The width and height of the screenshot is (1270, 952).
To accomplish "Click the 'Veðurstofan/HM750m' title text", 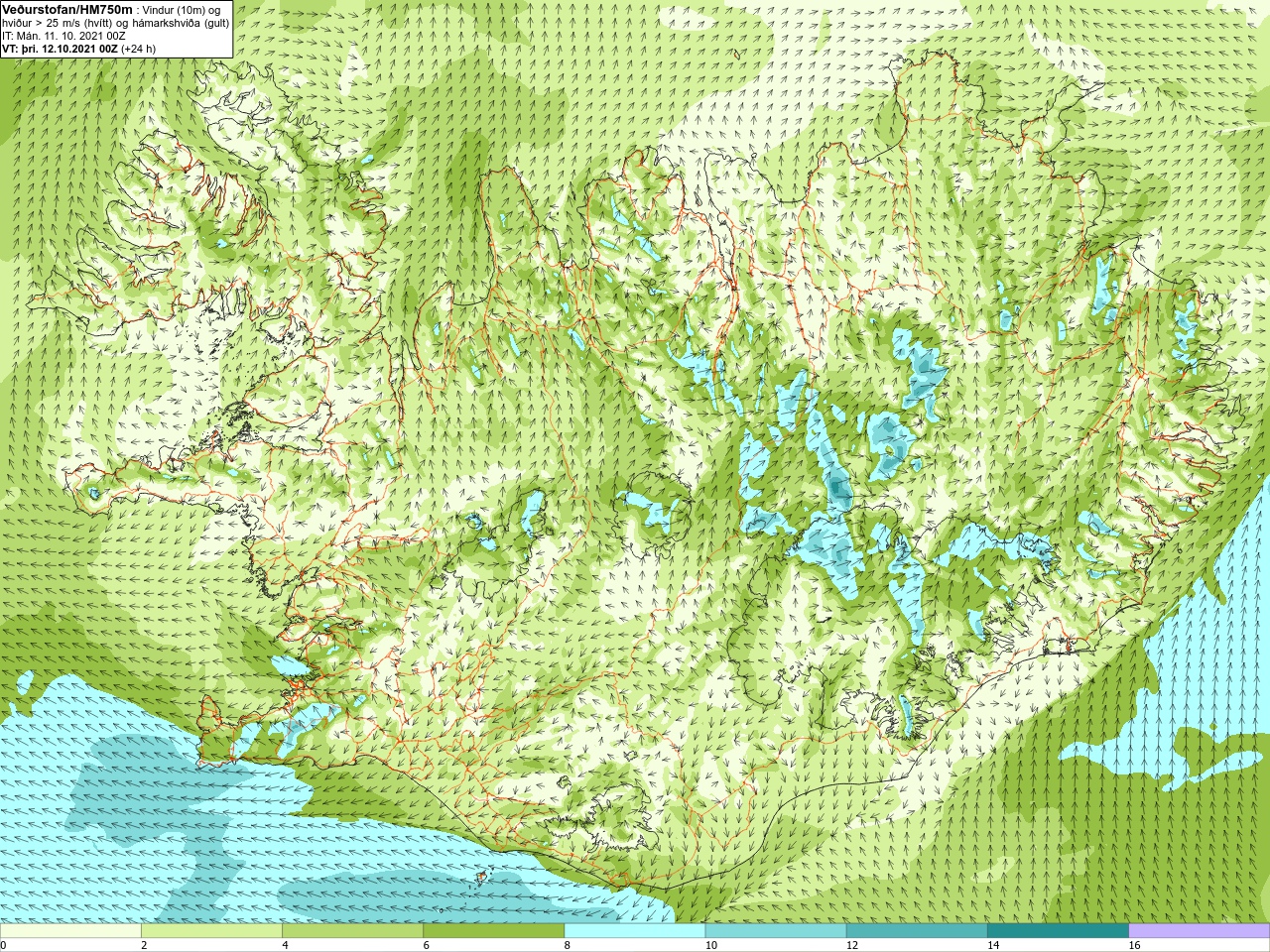I will click(x=67, y=9).
